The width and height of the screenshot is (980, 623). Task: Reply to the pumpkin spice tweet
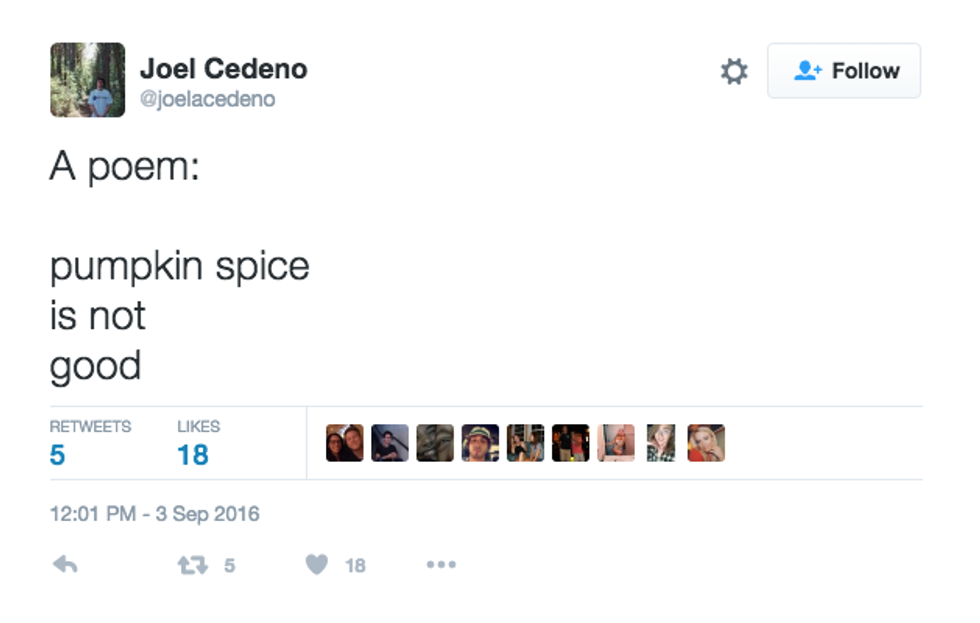pos(65,565)
